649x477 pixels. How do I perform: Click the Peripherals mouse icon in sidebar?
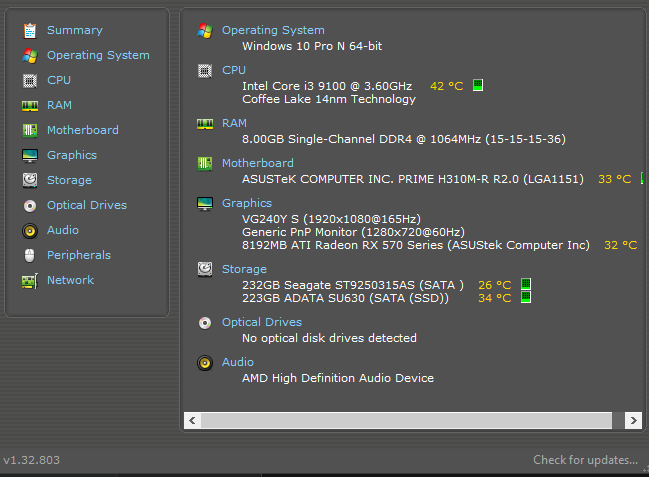coord(30,255)
